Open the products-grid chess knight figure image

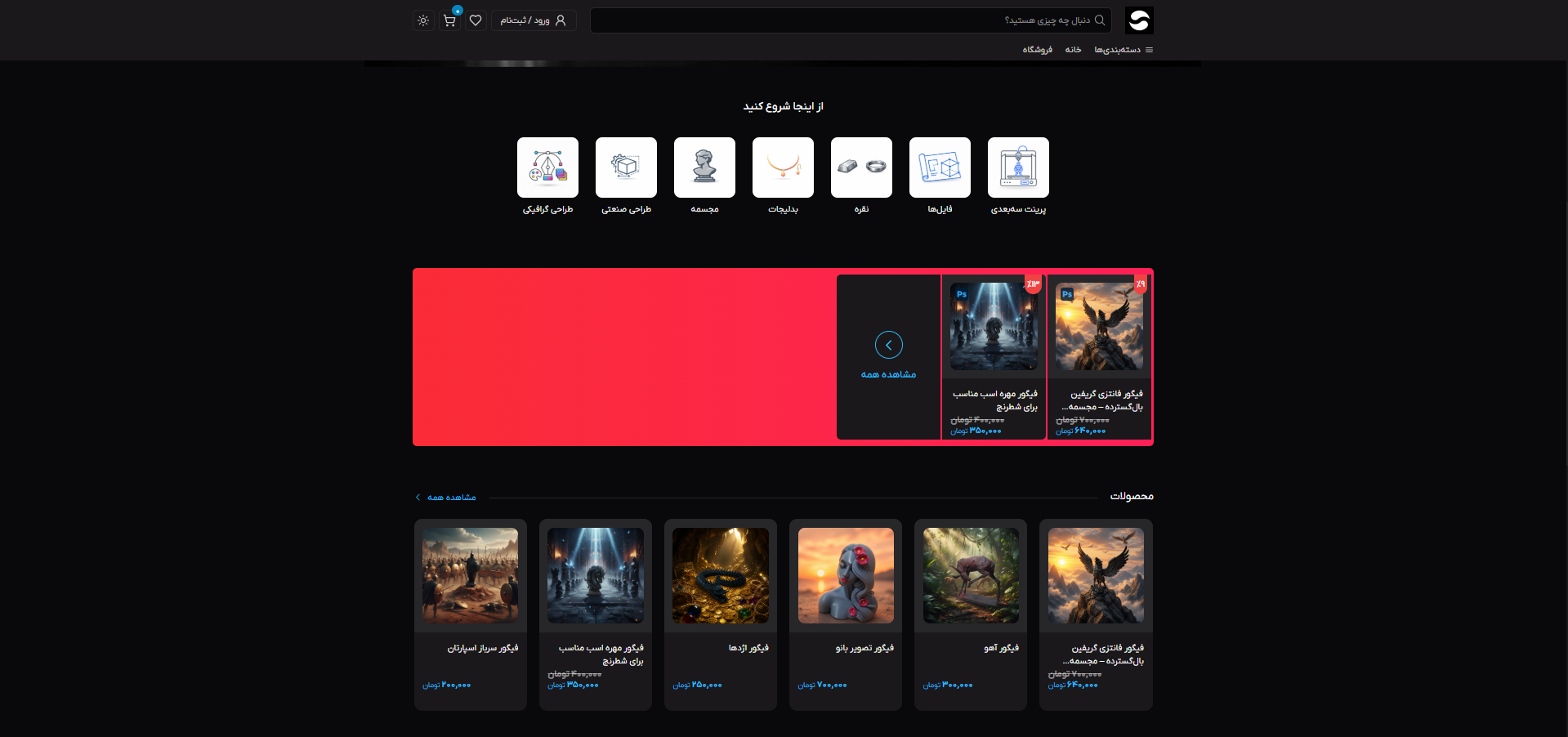click(x=595, y=575)
